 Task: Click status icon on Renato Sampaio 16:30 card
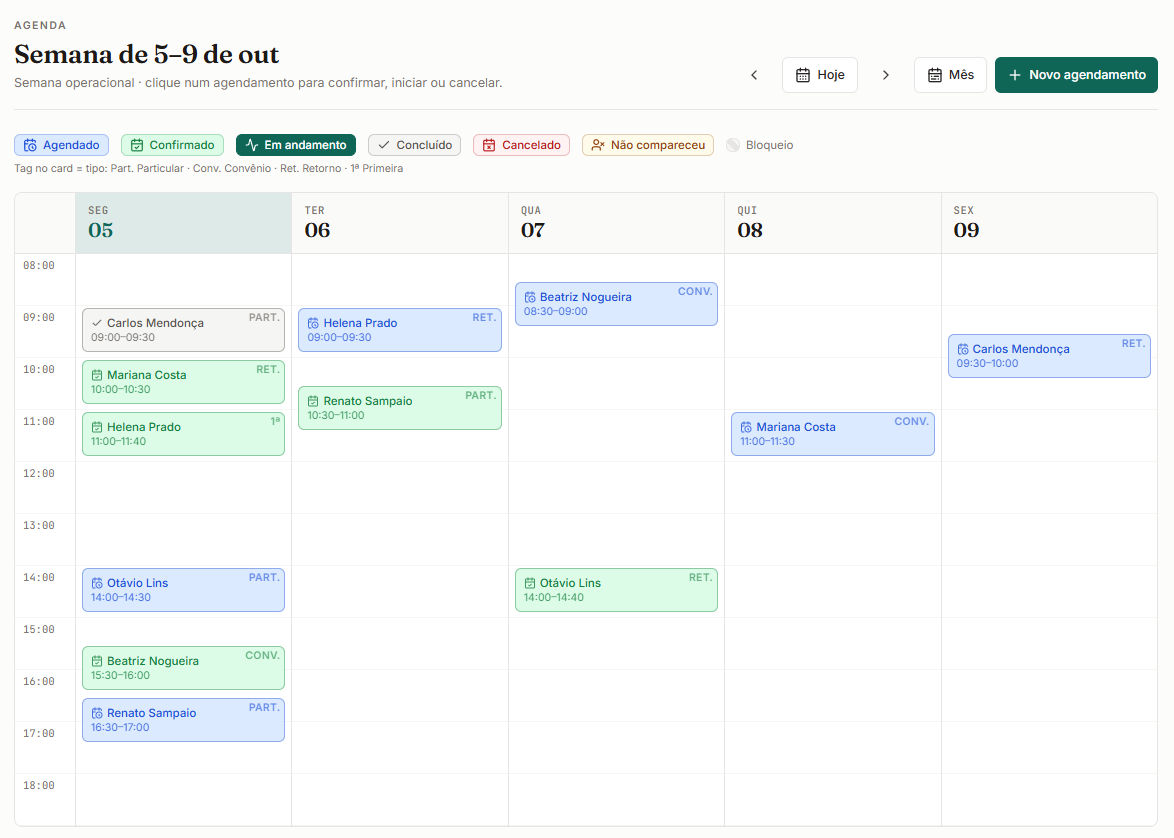coord(97,714)
